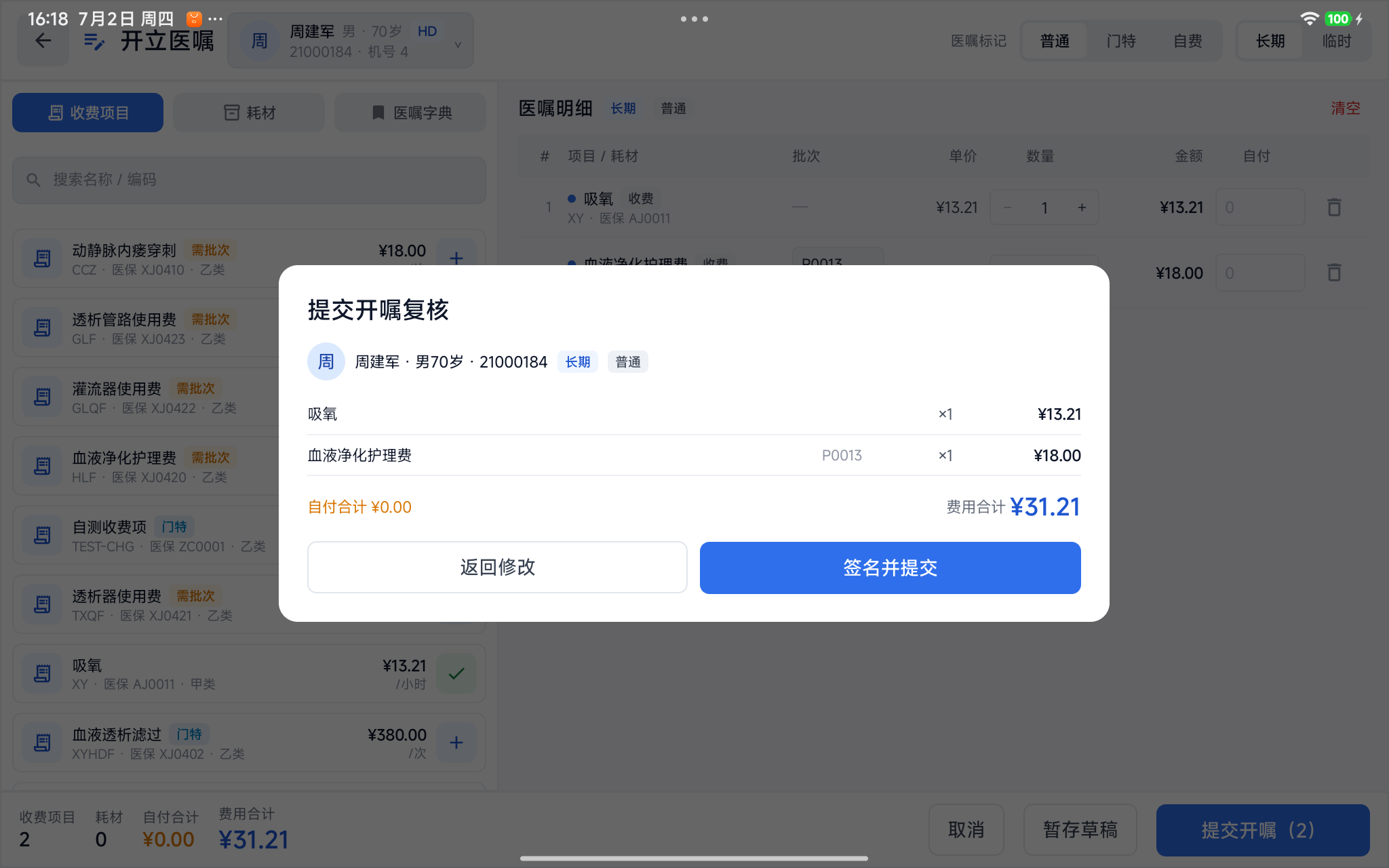1389x868 pixels.
Task: Click the search name/code field
Action: (x=249, y=180)
